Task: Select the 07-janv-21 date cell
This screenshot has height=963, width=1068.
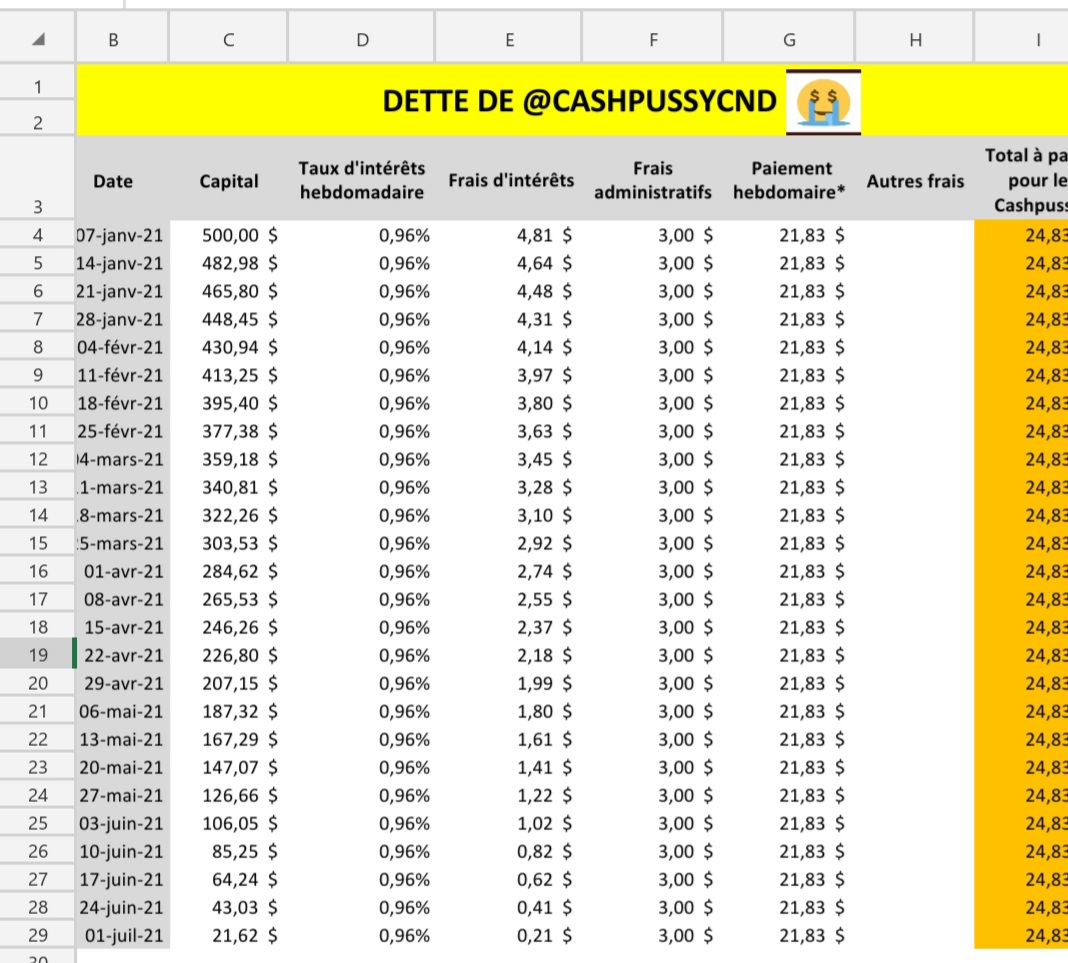Action: tap(123, 235)
